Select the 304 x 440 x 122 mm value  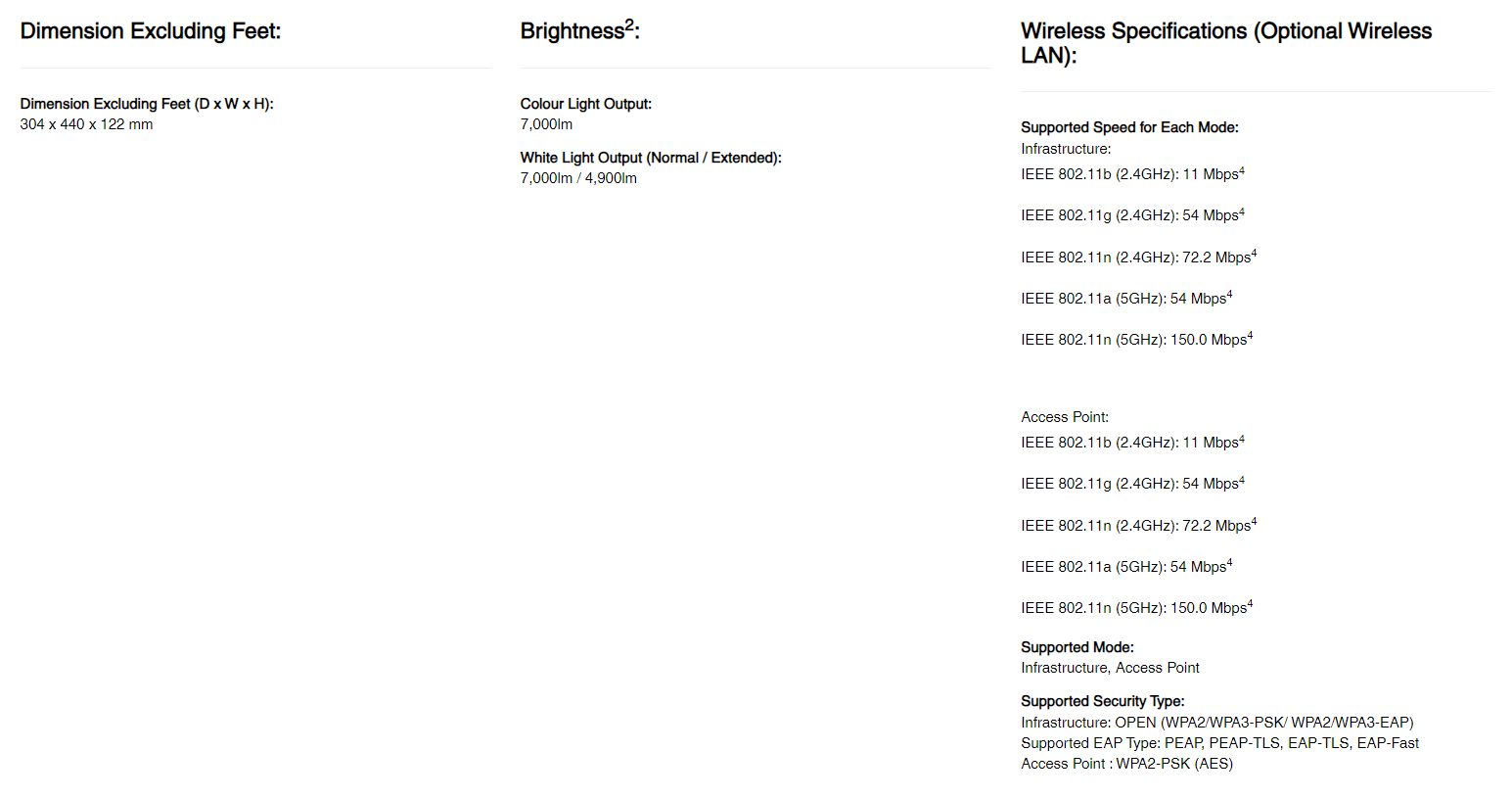point(86,124)
